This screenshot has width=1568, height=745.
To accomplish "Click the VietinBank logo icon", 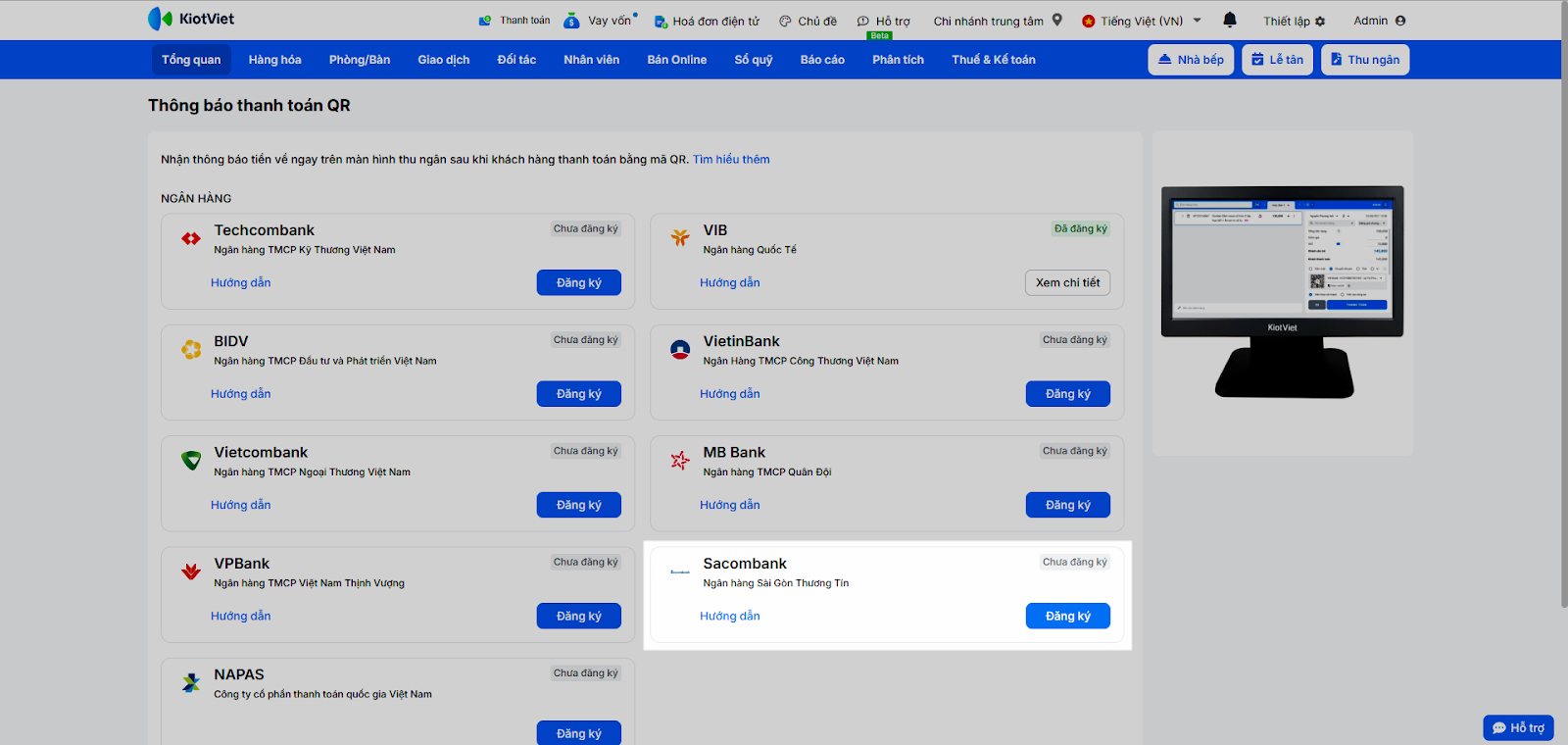I will point(680,349).
